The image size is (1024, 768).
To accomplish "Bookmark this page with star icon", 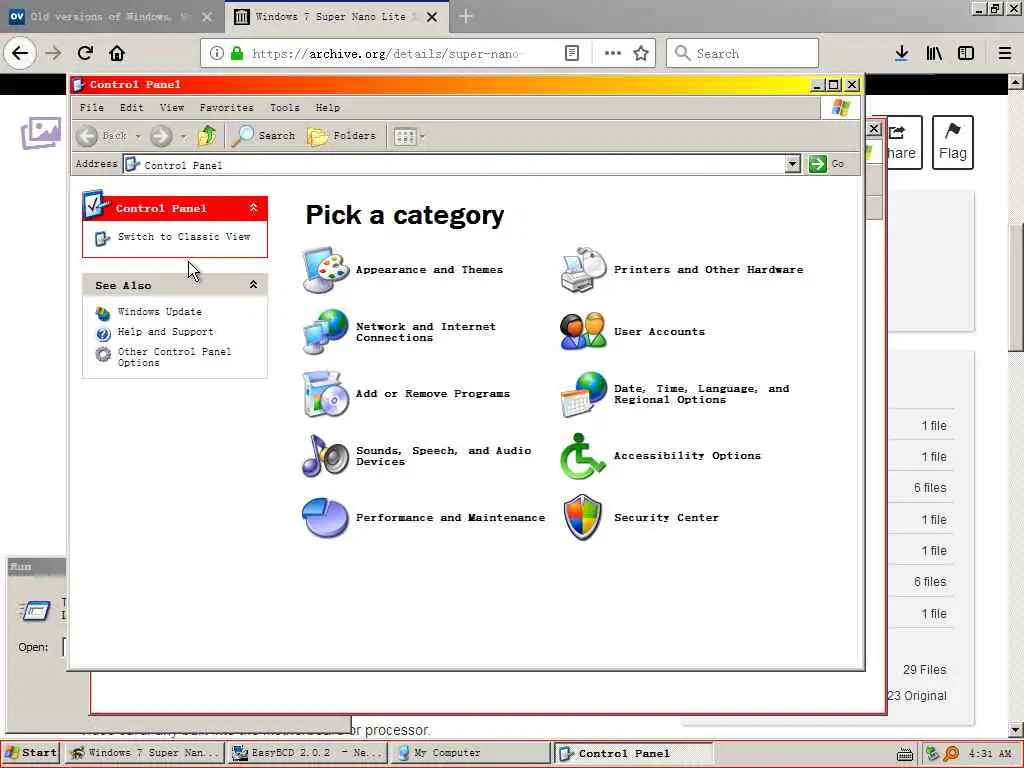I will pyautogui.click(x=641, y=54).
